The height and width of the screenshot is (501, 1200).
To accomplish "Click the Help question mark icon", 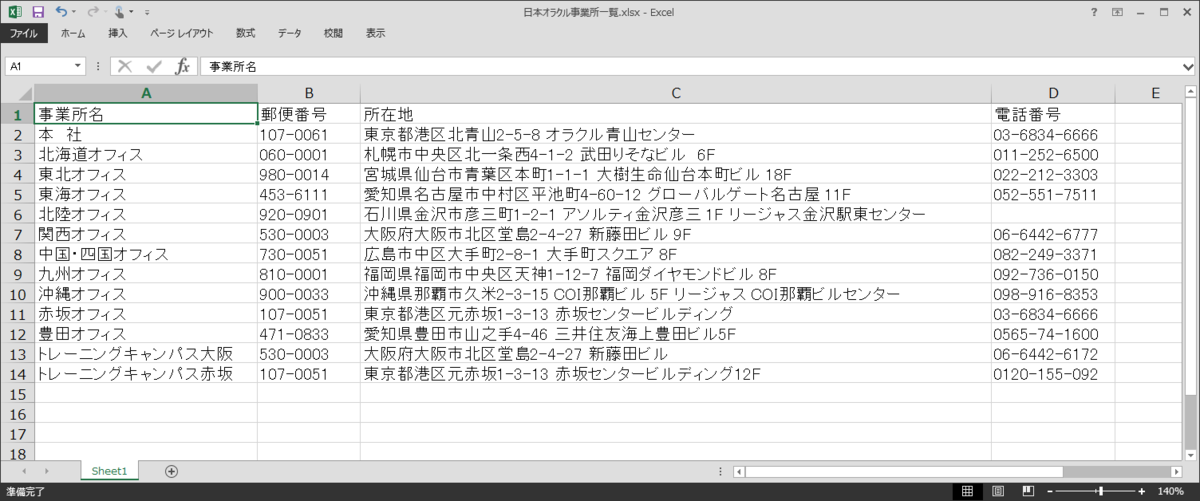I will [1095, 12].
